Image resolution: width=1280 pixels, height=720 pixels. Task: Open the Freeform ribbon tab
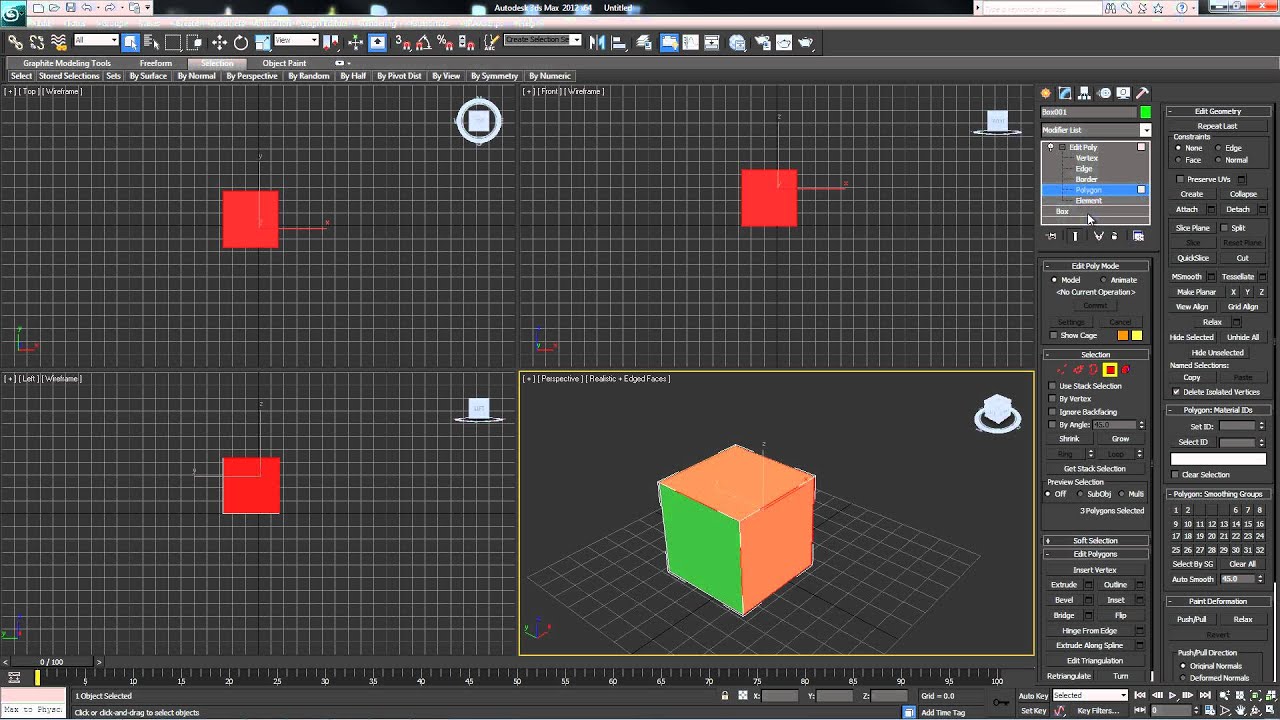point(155,63)
